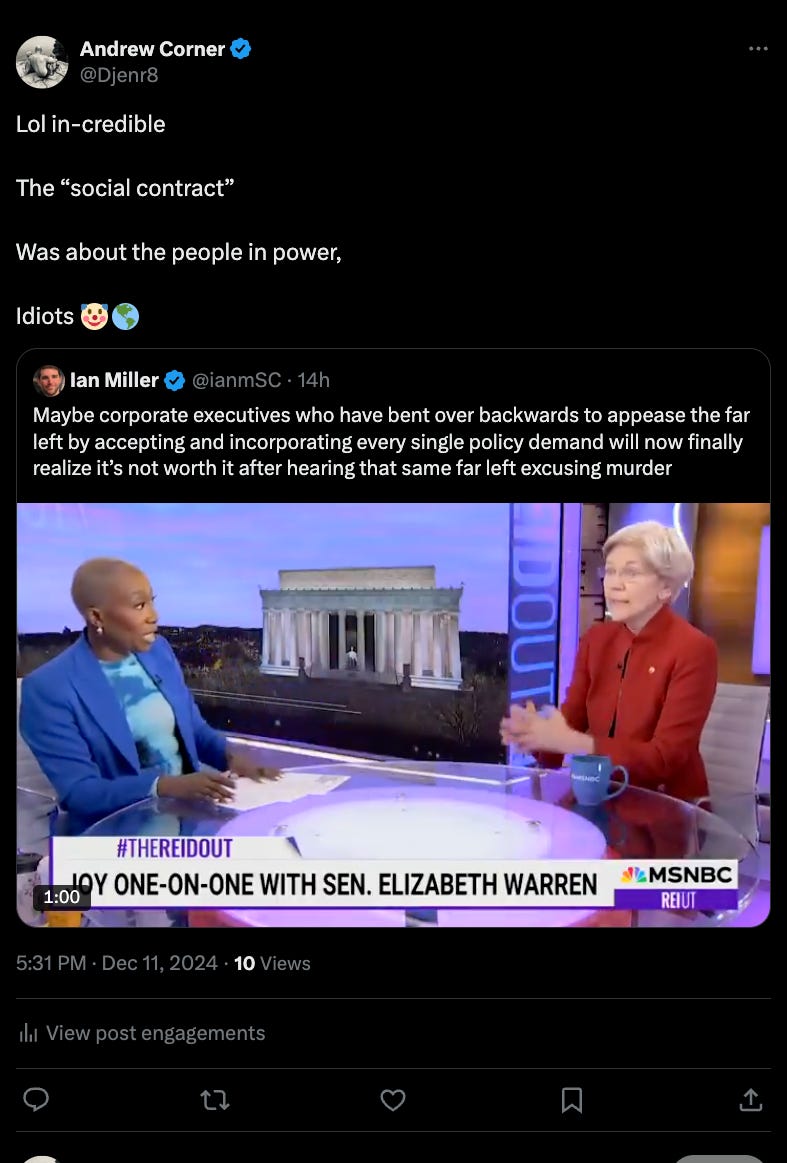Bookmark this post
Image resolution: width=787 pixels, height=1163 pixels.
click(571, 1100)
